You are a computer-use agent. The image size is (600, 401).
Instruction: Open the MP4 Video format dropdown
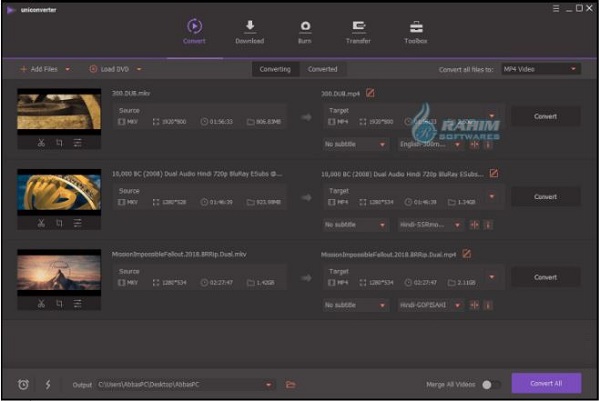pyautogui.click(x=541, y=69)
